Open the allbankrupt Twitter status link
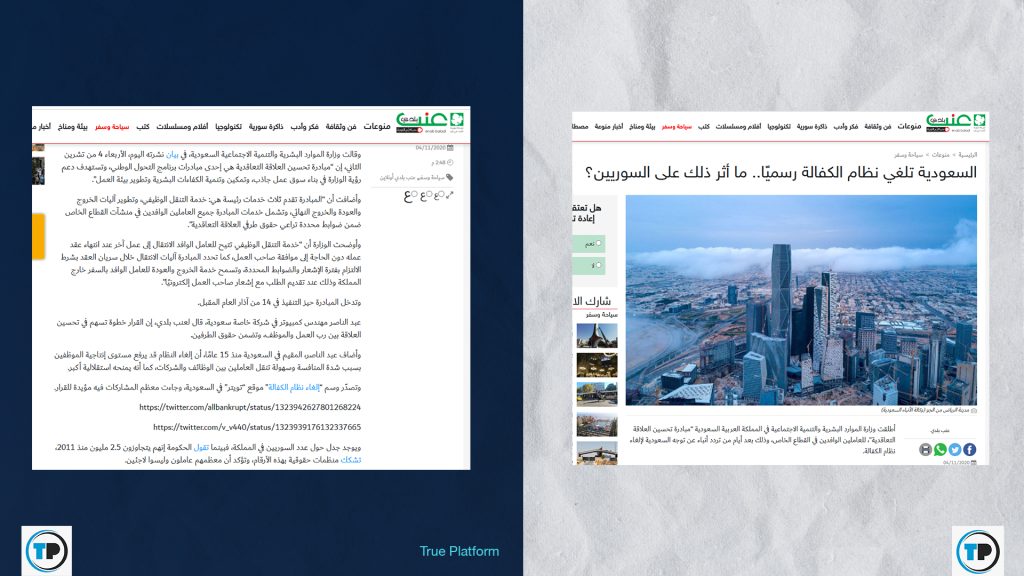 [250, 407]
